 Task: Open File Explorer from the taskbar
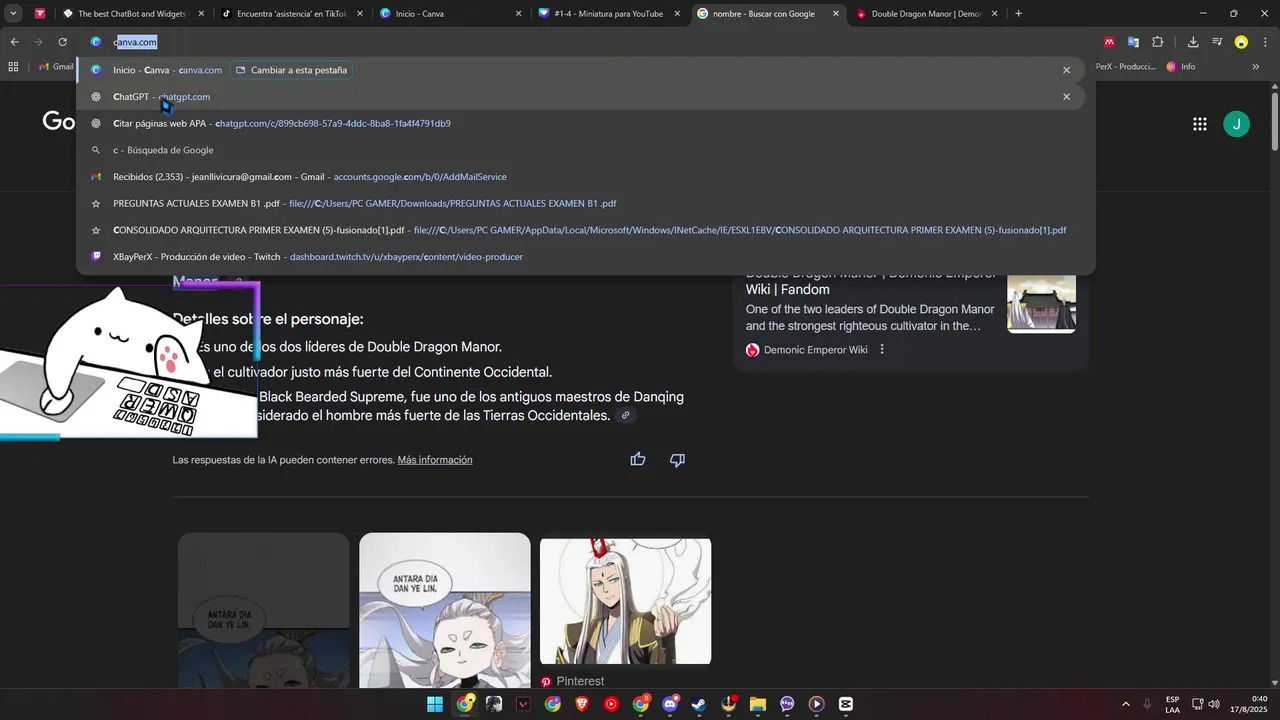pyautogui.click(x=757, y=704)
